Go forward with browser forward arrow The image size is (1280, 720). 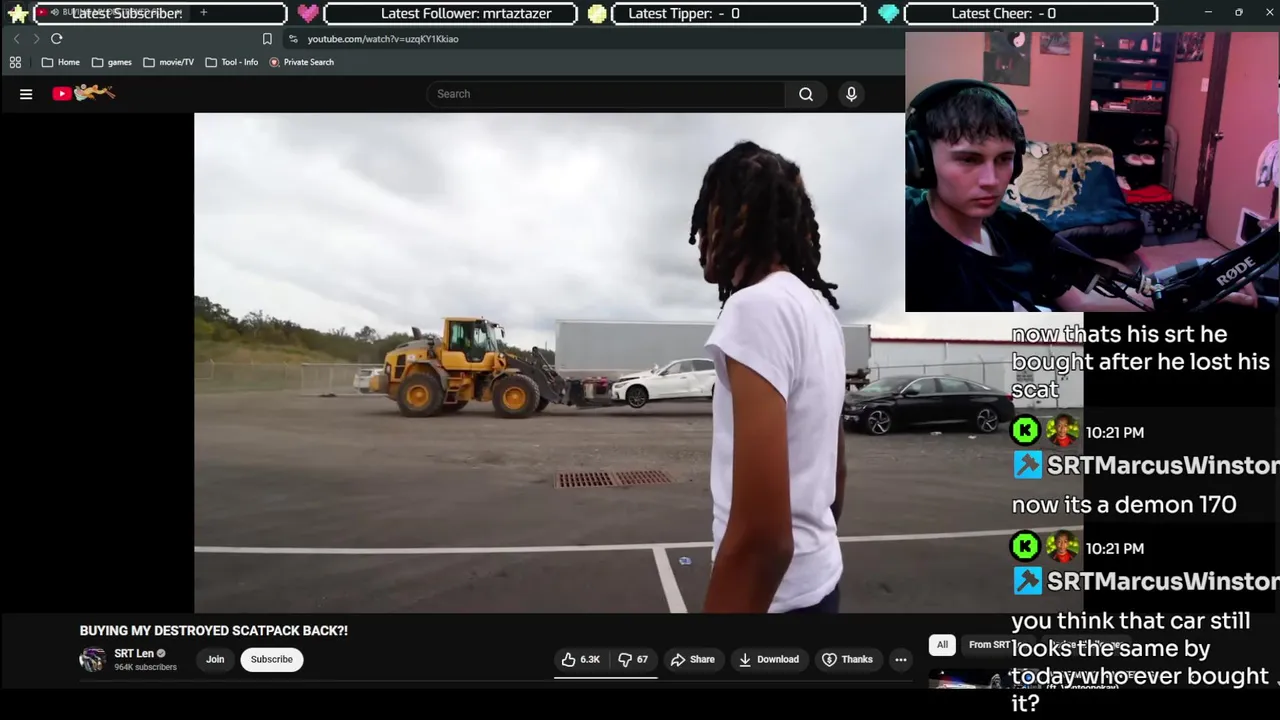point(36,39)
